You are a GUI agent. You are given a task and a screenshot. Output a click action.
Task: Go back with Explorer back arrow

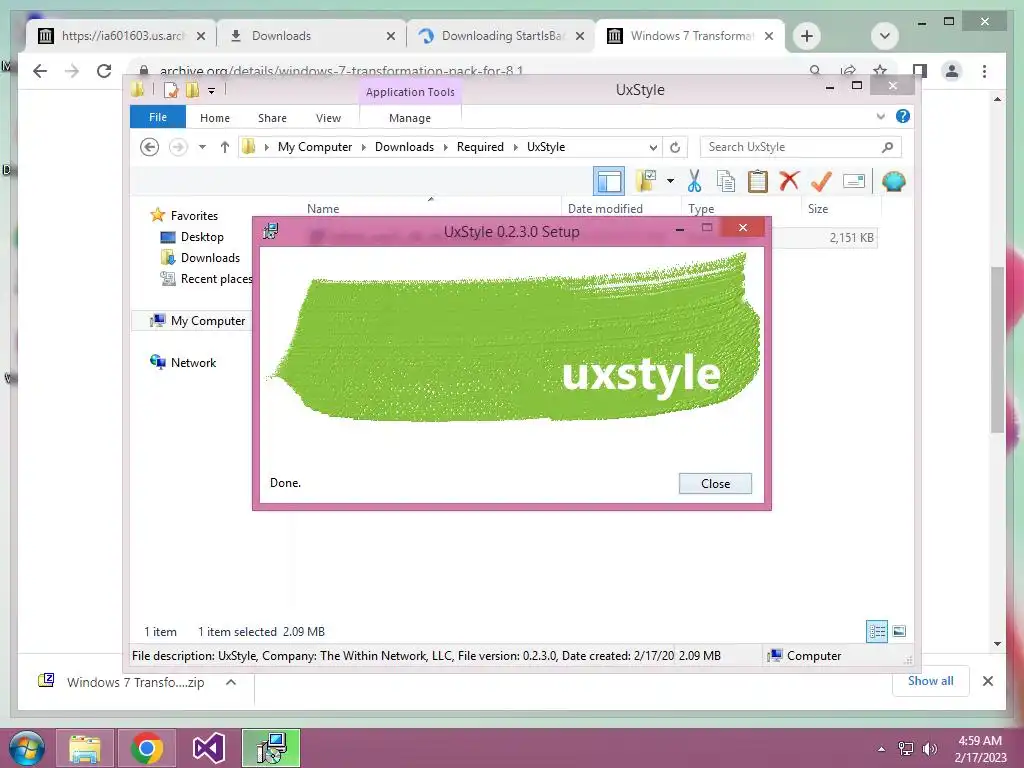150,147
